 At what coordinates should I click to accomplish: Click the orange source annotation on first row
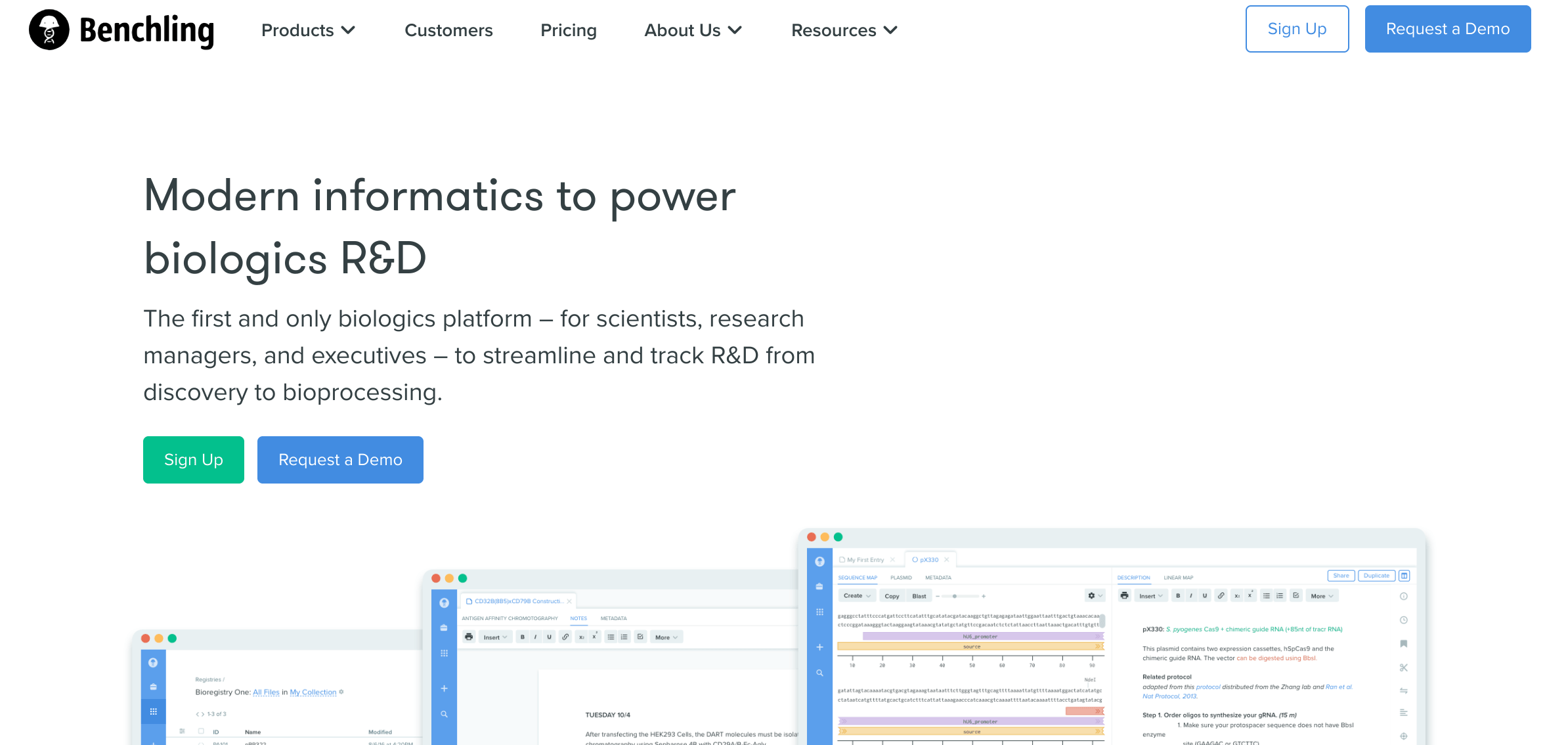[970, 646]
